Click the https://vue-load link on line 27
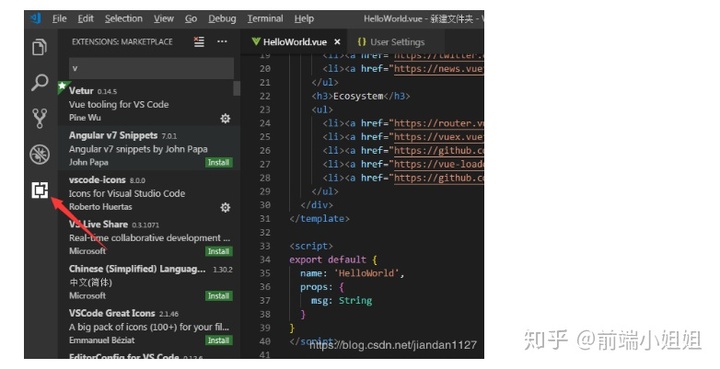Image resolution: width=720 pixels, height=369 pixels. pyautogui.click(x=439, y=164)
